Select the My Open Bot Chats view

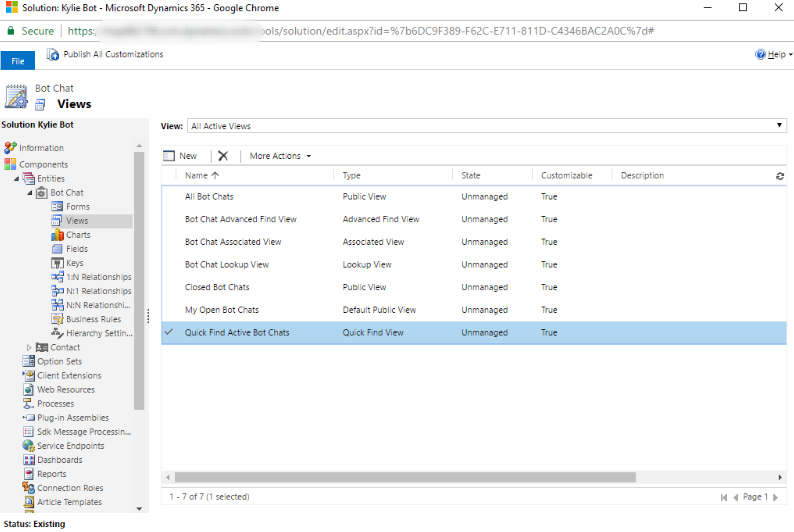(473, 310)
